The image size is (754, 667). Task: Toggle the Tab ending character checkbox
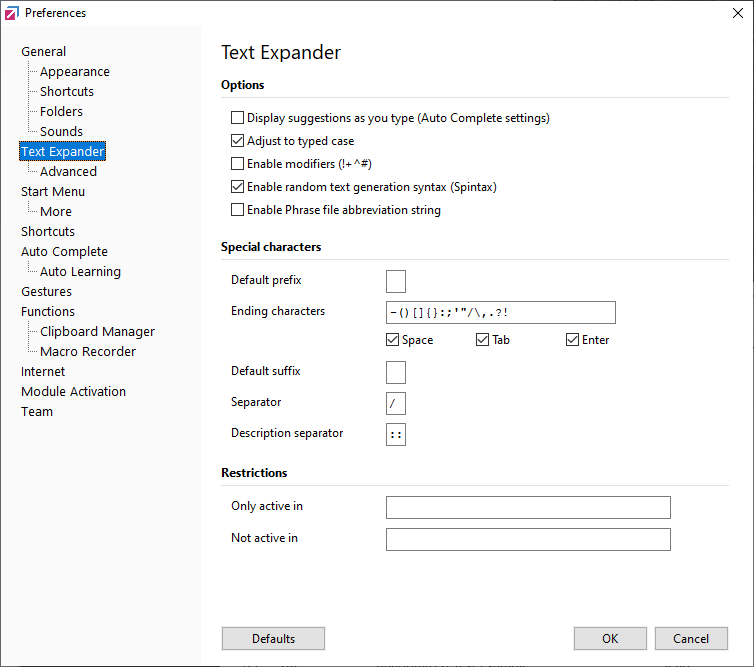tap(483, 340)
